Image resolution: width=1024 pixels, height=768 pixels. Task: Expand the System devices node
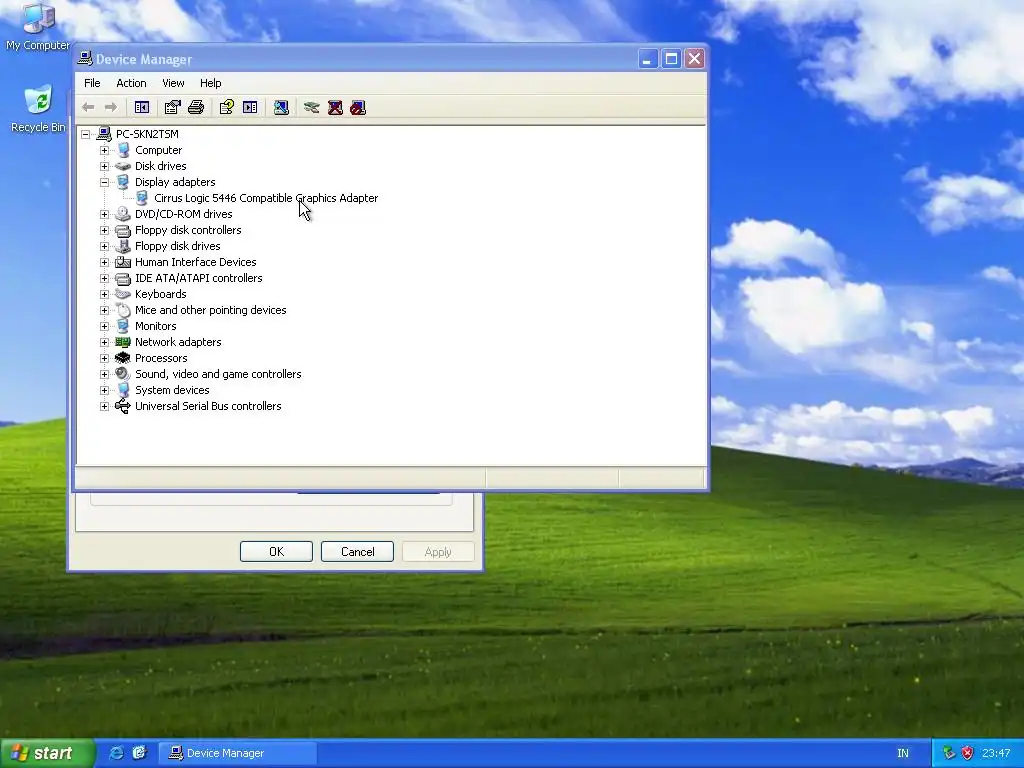tap(104, 390)
